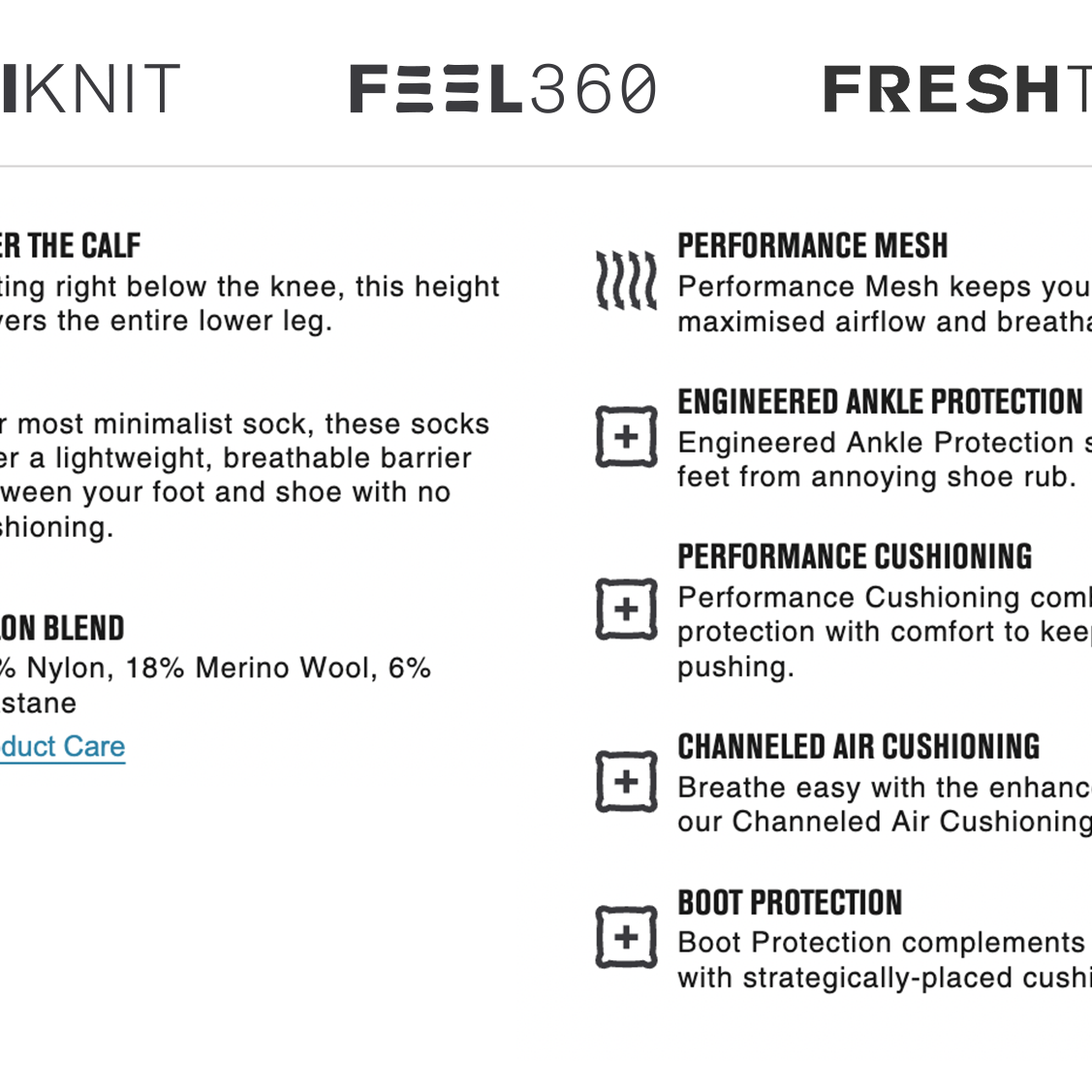Click the Over The Calf heading

click(x=71, y=246)
